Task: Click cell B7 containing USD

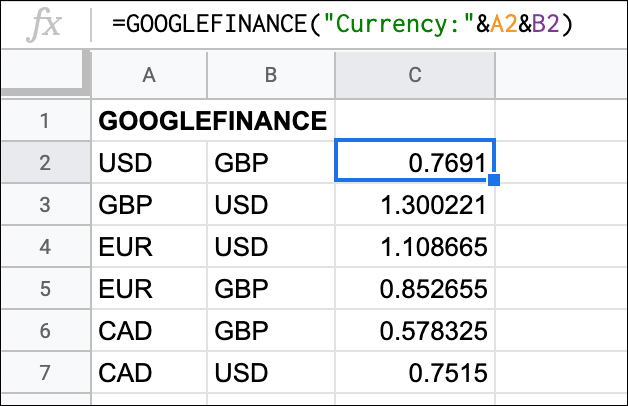Action: [x=271, y=372]
